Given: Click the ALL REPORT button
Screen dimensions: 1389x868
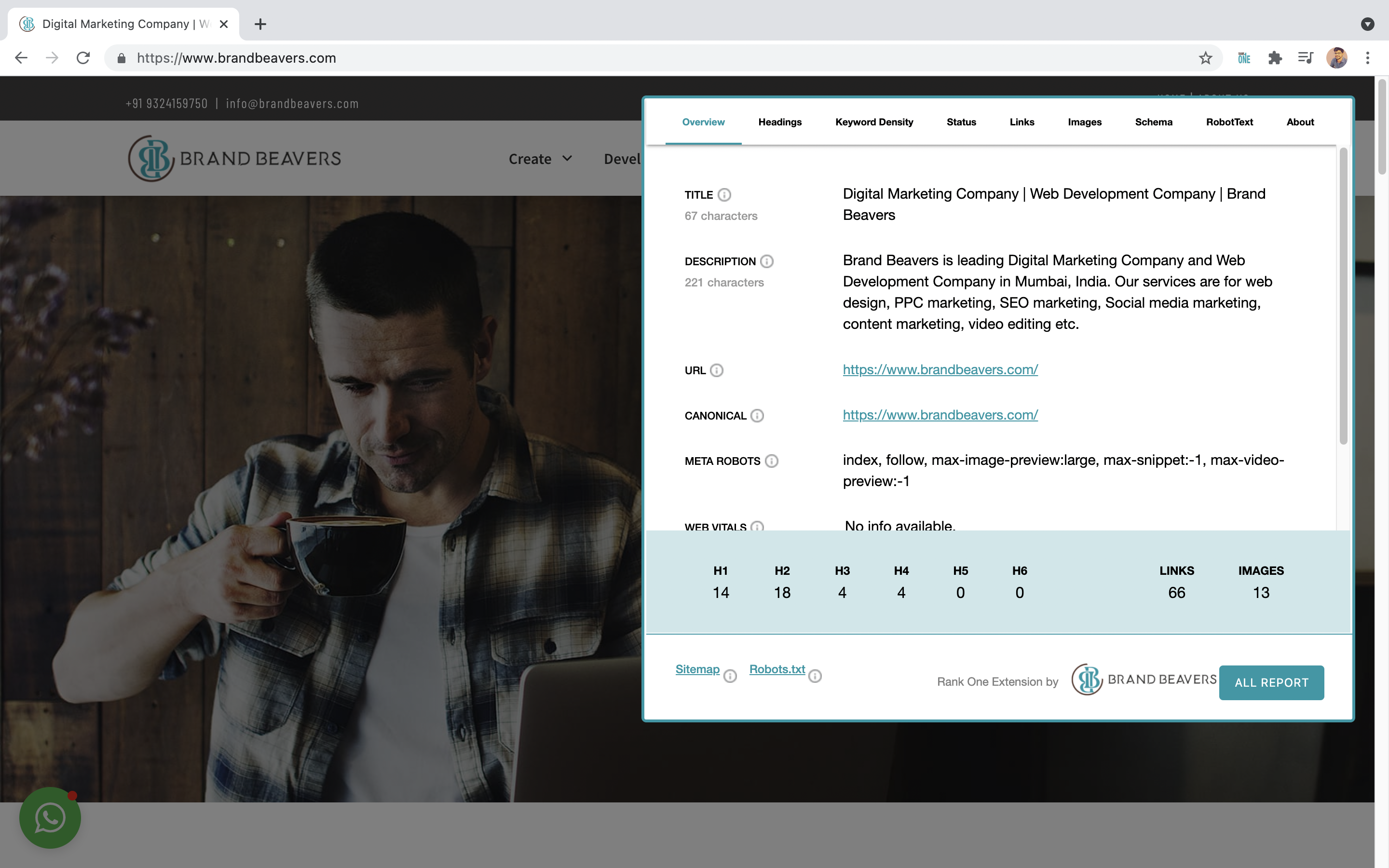Looking at the screenshot, I should [x=1272, y=682].
